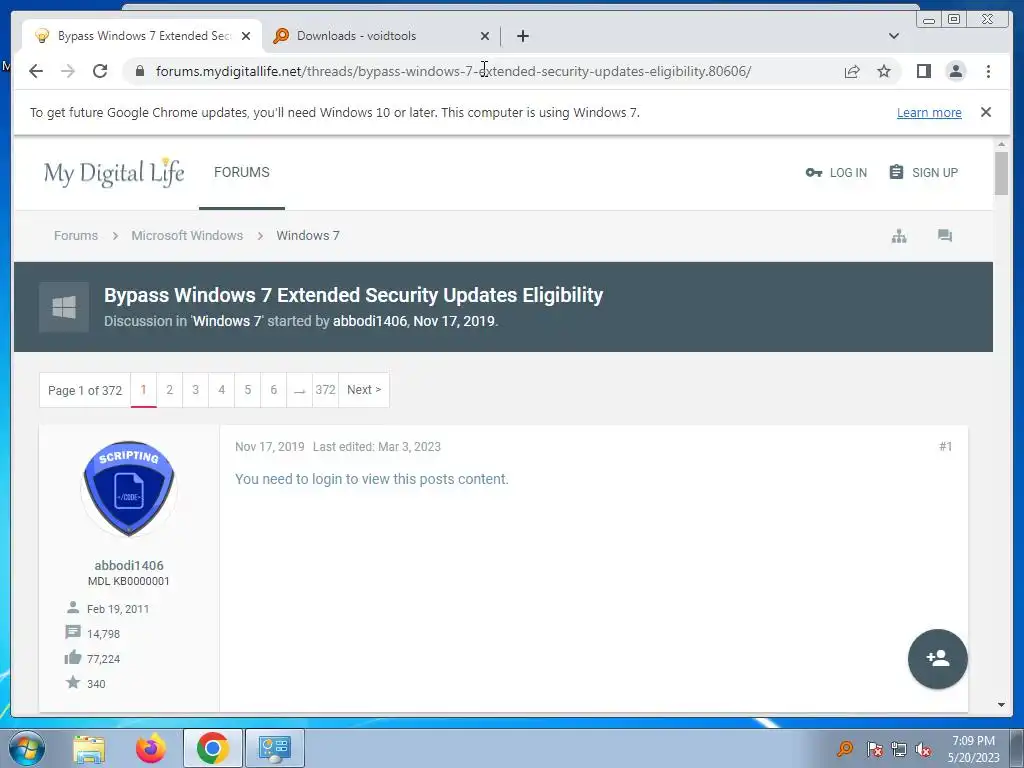Open Windows Explorer from taskbar
Viewport: 1024px width, 768px height.
click(x=89, y=748)
